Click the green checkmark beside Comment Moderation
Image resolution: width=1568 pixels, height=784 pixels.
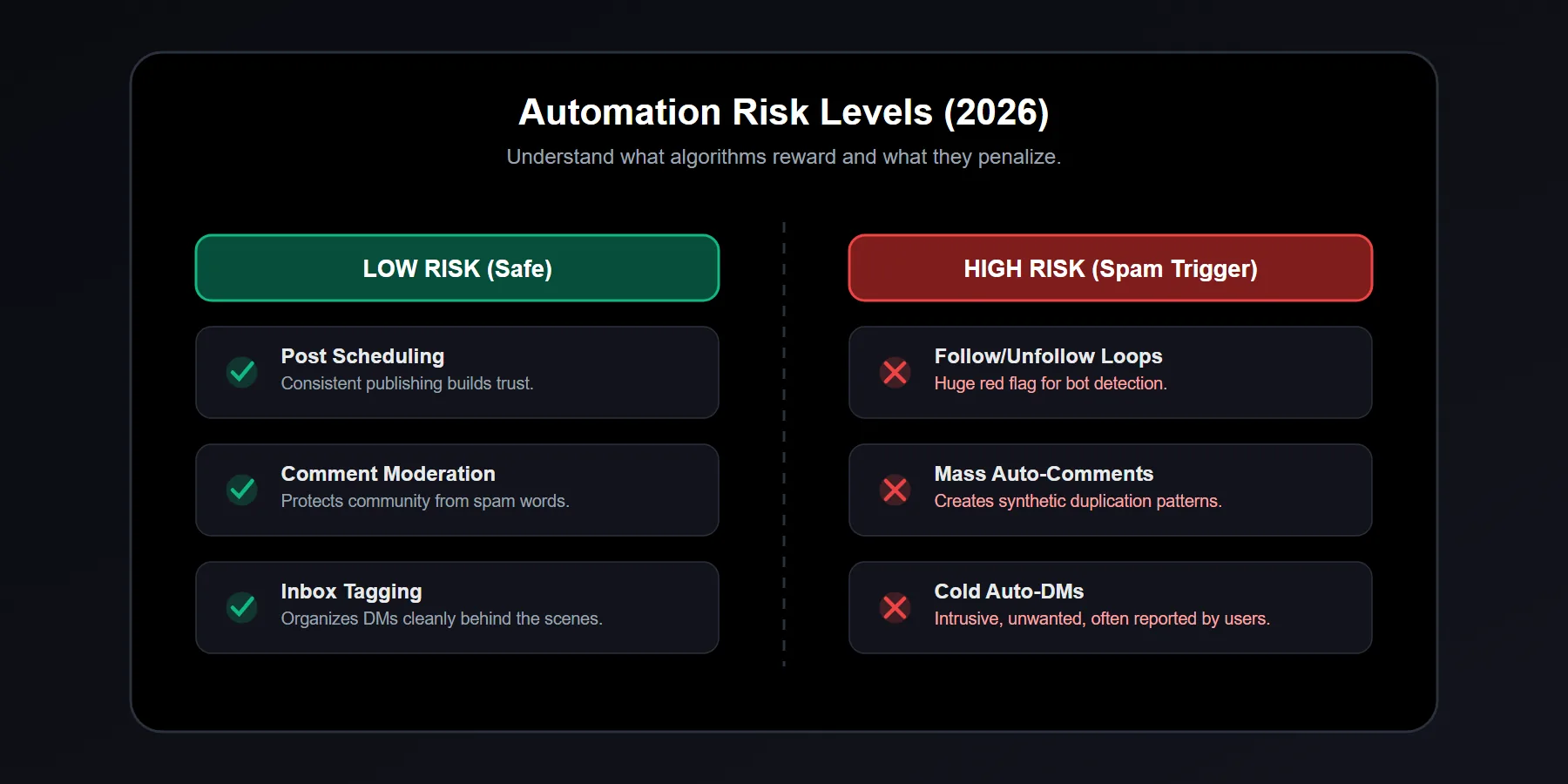[x=242, y=490]
